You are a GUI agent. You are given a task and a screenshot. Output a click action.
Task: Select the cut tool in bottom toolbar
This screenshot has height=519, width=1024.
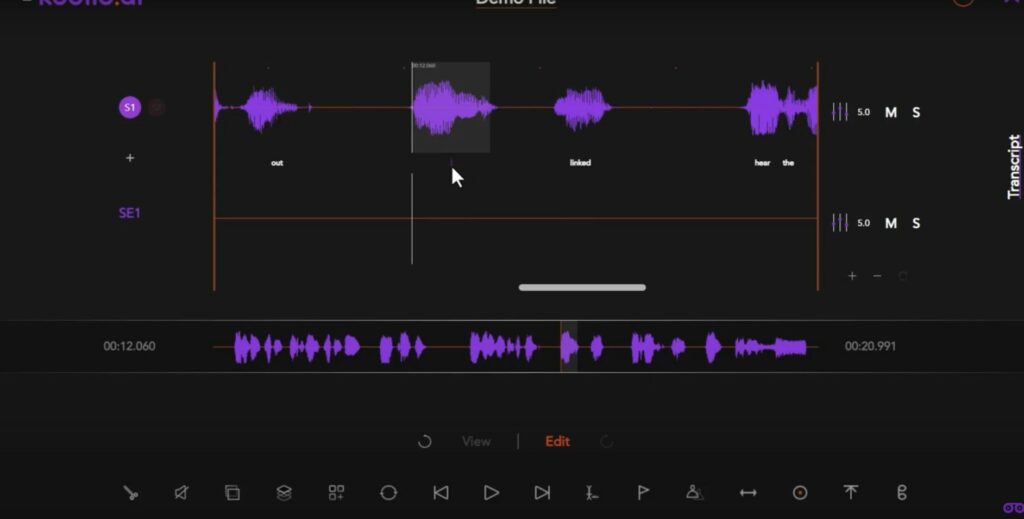coord(130,492)
